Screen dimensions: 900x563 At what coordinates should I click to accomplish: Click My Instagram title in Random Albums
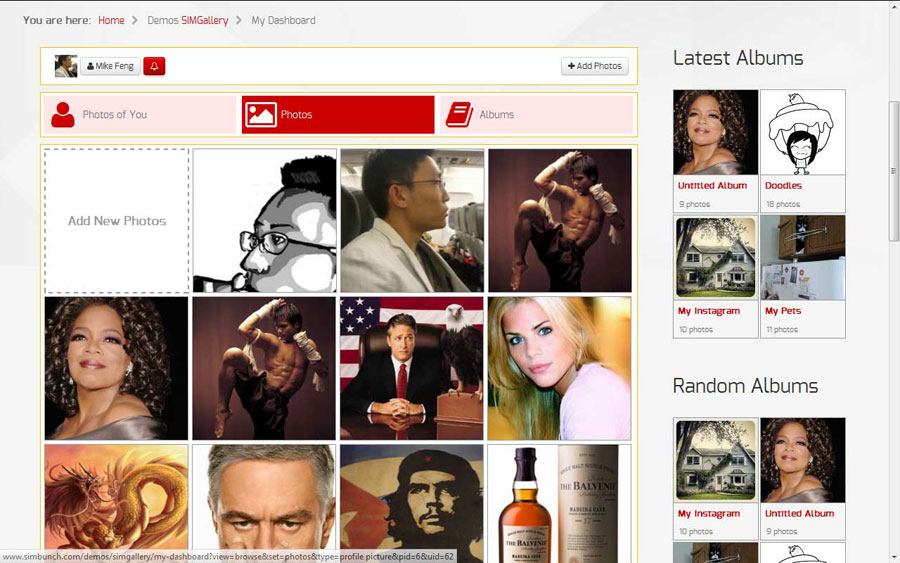(709, 514)
